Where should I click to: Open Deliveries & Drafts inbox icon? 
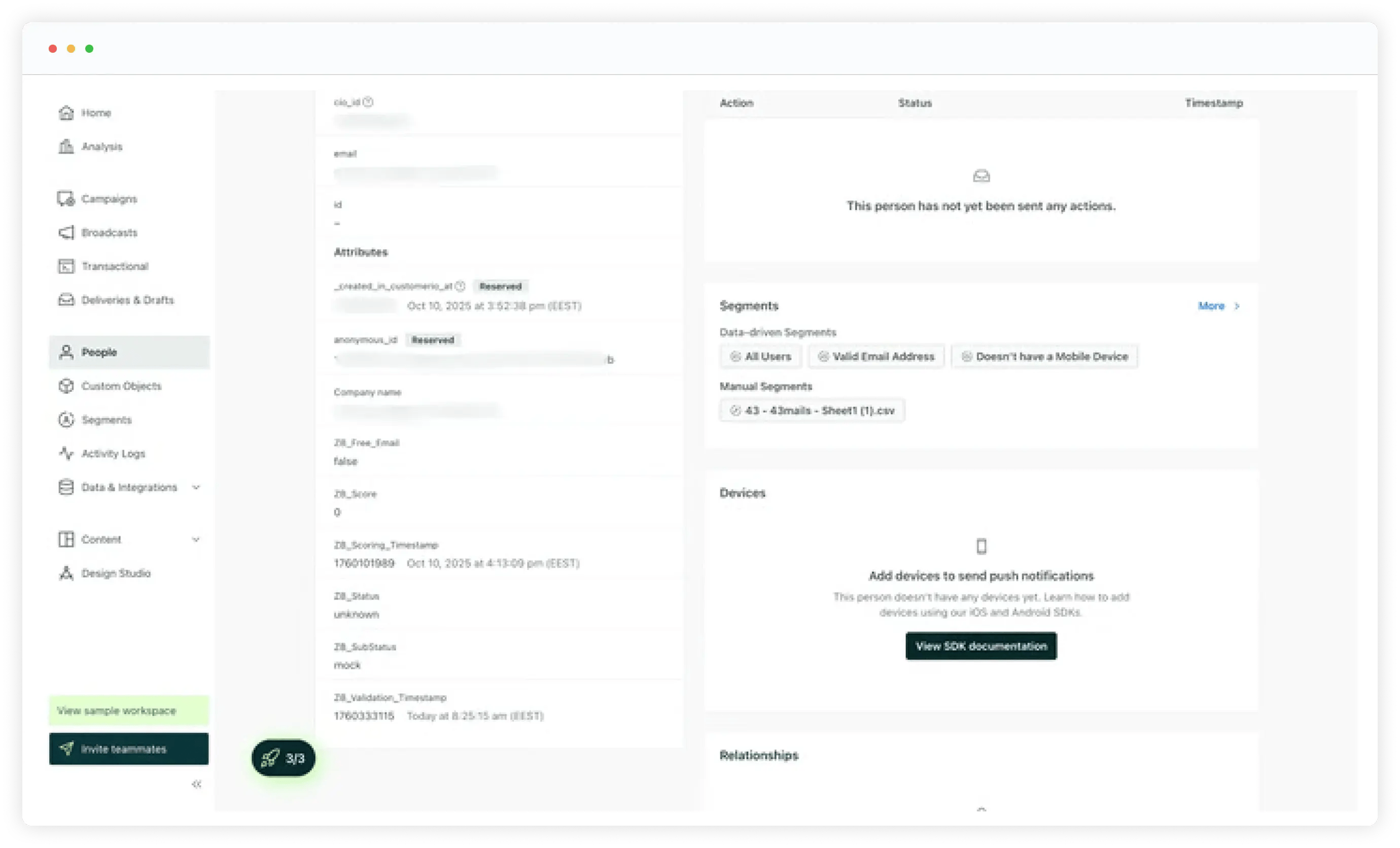pyautogui.click(x=66, y=300)
